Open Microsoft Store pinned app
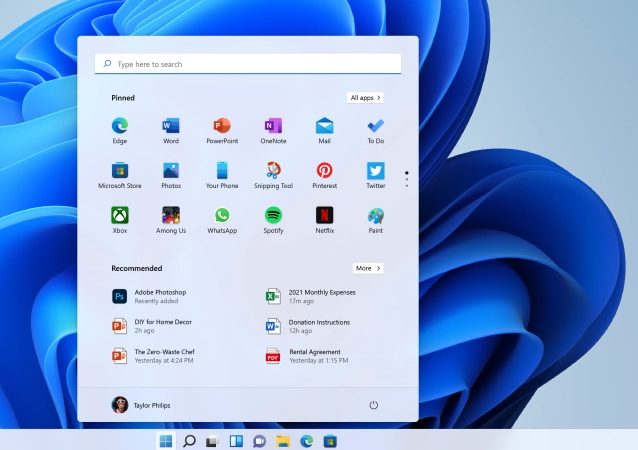Viewport: 638px width, 450px height. 120,171
